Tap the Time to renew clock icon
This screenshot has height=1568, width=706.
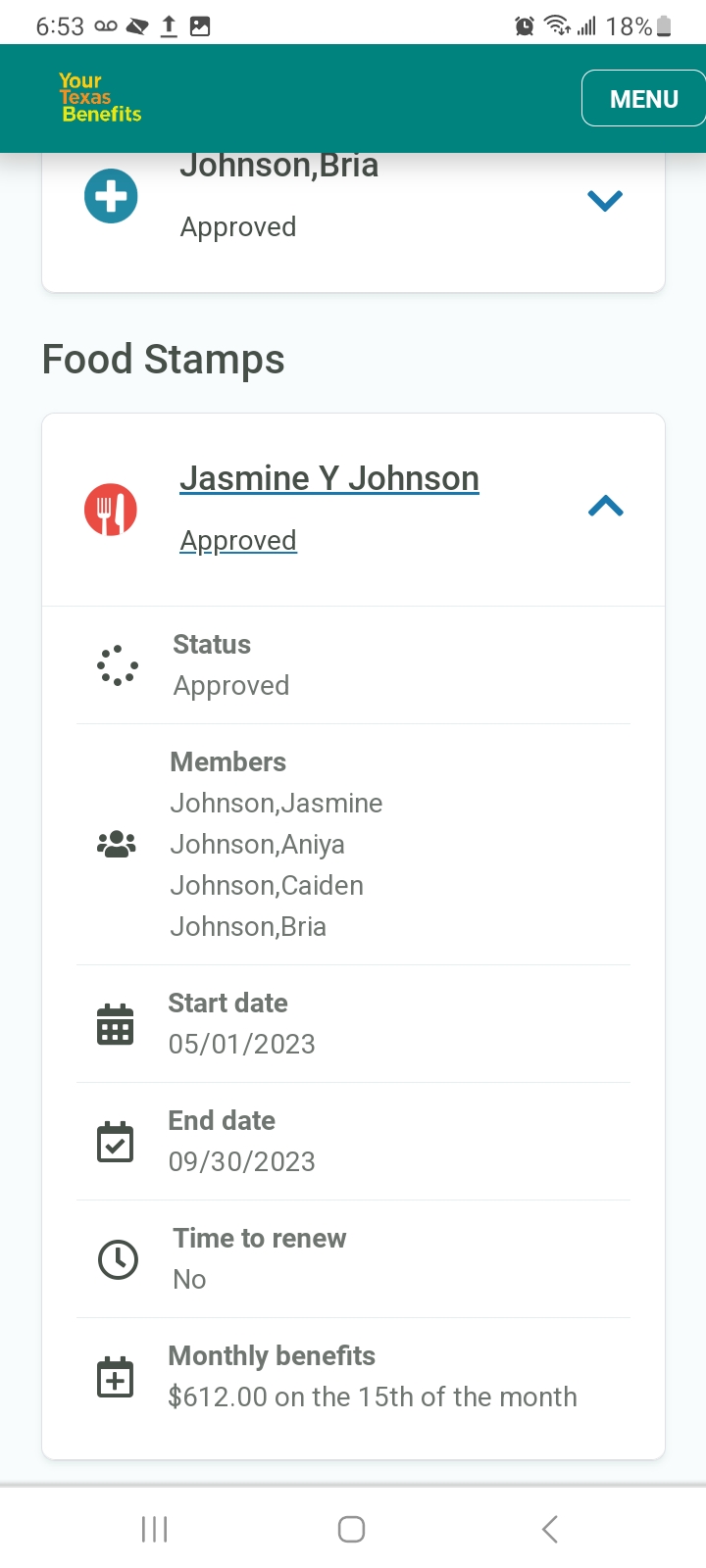tap(118, 1259)
